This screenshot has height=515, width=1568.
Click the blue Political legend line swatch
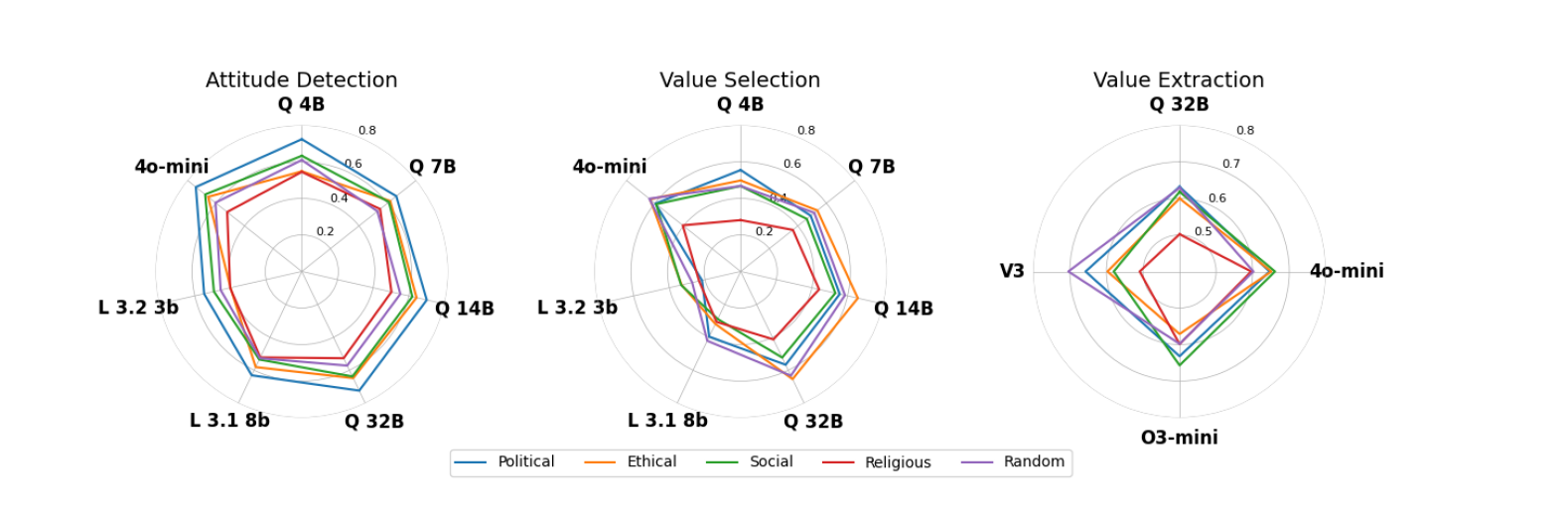(472, 462)
